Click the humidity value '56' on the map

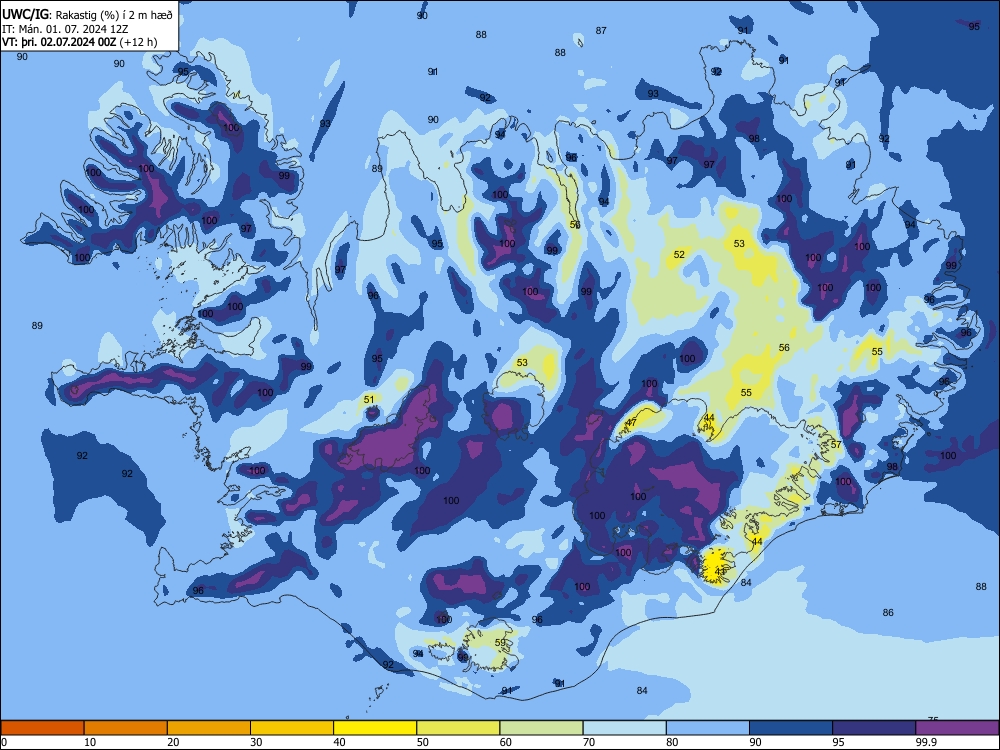point(784,348)
